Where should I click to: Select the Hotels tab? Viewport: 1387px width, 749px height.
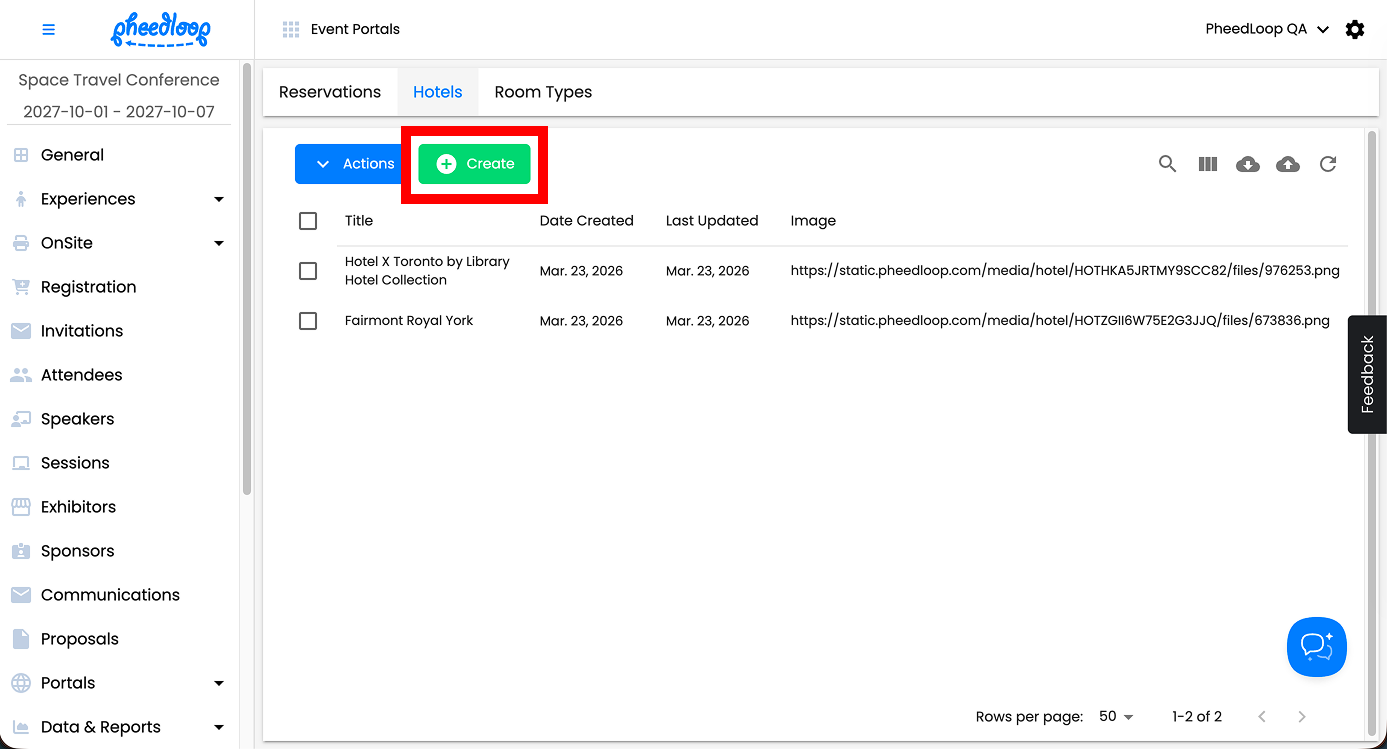[438, 92]
